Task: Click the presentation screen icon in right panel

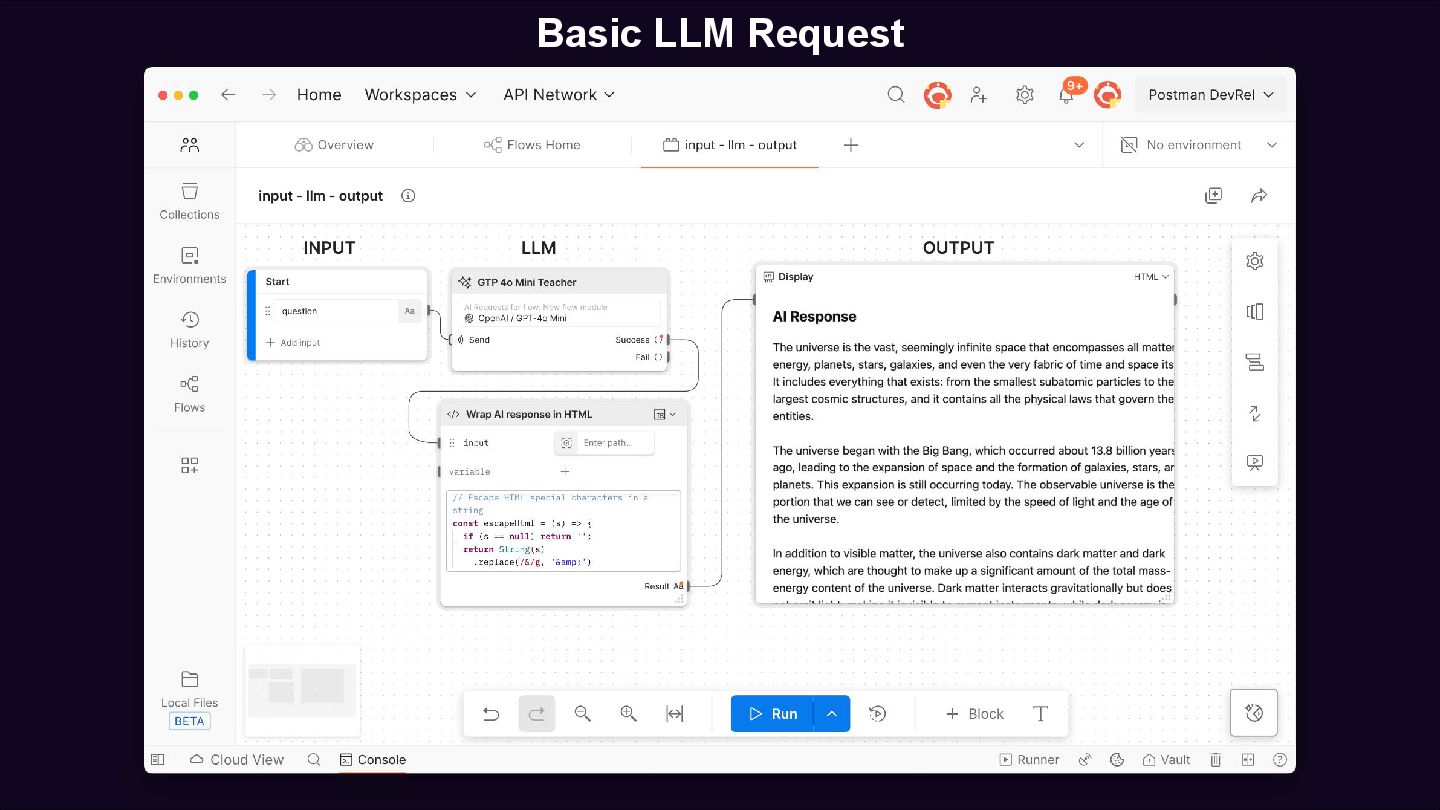Action: [1255, 462]
